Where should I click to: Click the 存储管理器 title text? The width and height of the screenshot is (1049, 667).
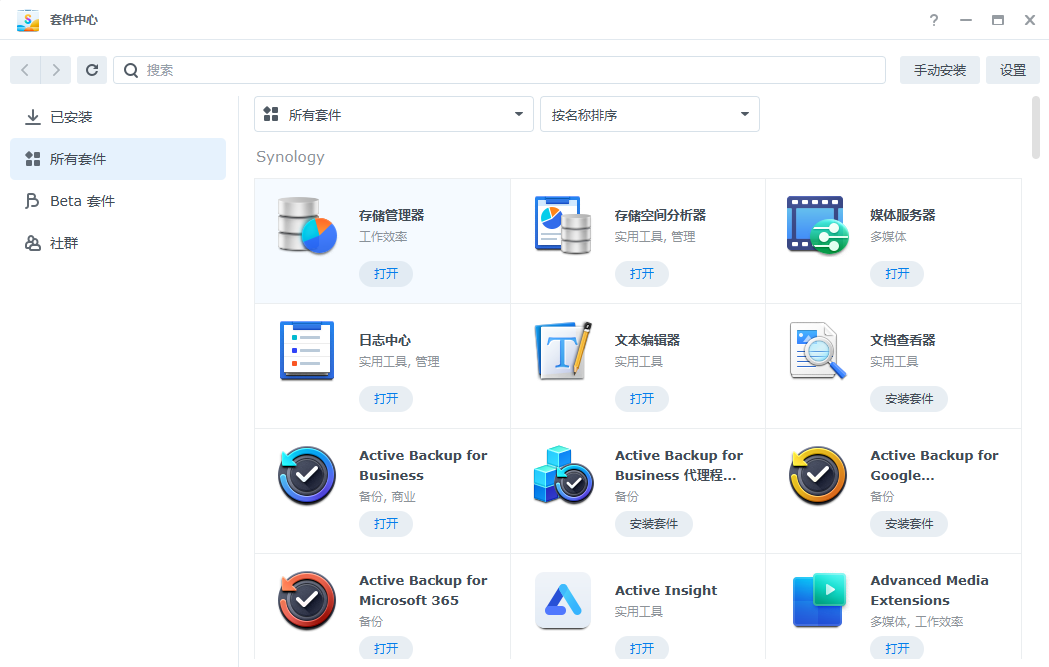coord(391,215)
